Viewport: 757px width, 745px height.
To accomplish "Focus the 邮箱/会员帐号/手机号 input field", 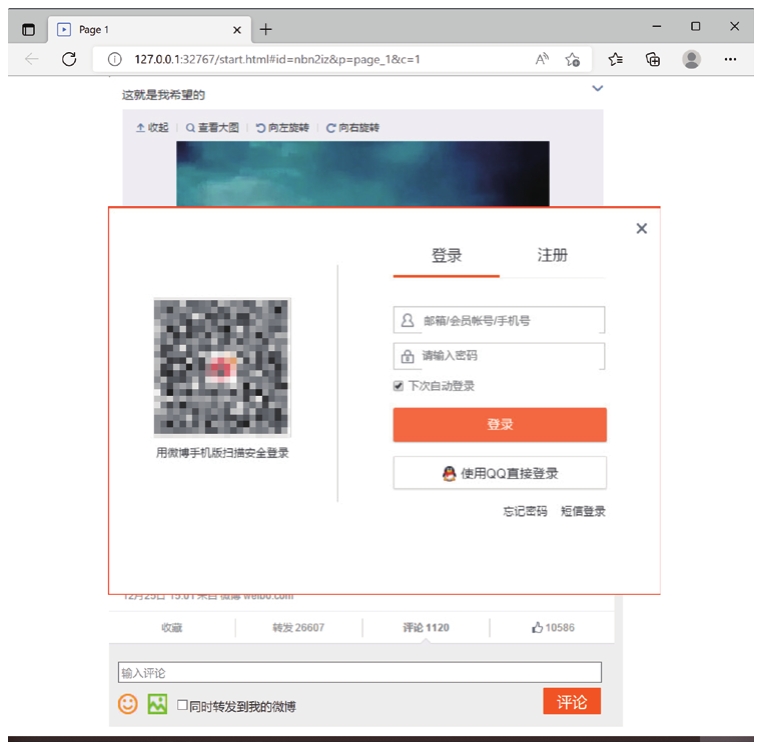I will coord(499,320).
